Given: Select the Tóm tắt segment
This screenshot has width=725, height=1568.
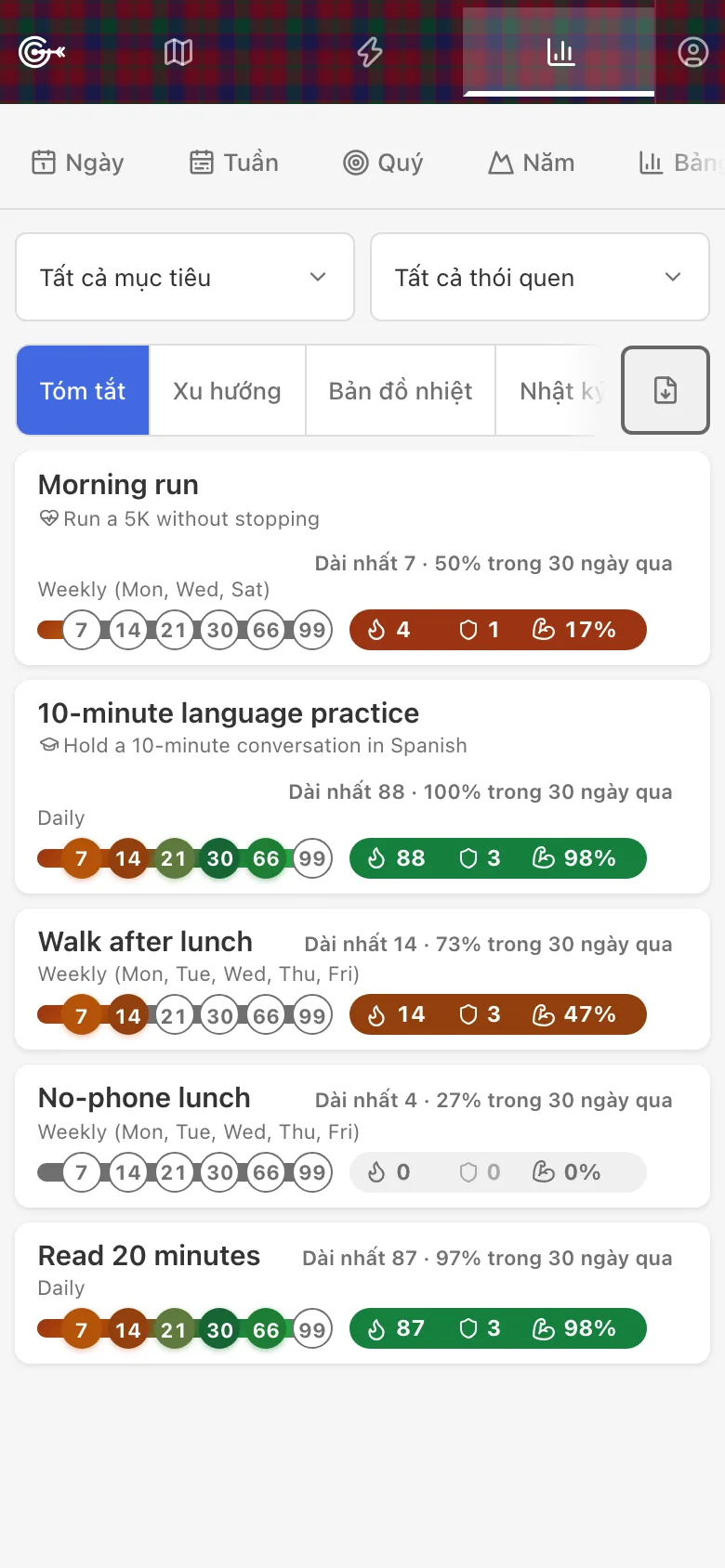Looking at the screenshot, I should click(83, 390).
